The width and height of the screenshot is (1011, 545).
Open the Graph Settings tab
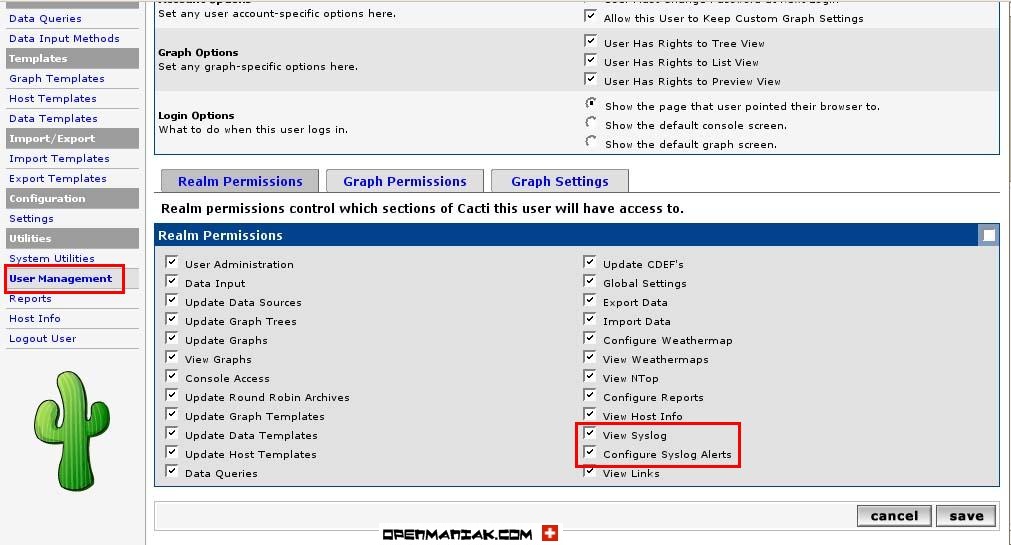pos(559,181)
